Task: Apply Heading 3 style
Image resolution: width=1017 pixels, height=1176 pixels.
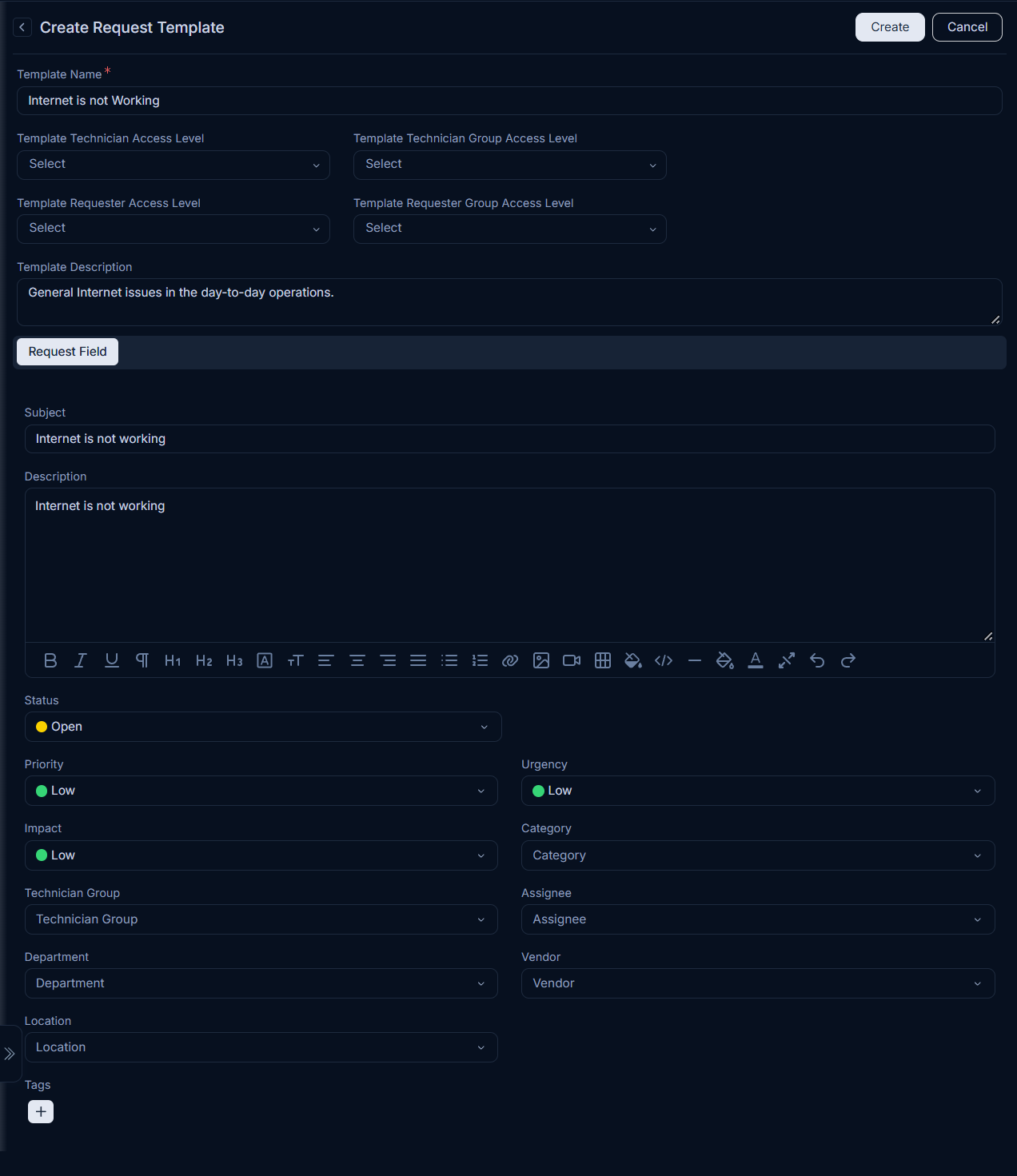Action: (x=234, y=660)
